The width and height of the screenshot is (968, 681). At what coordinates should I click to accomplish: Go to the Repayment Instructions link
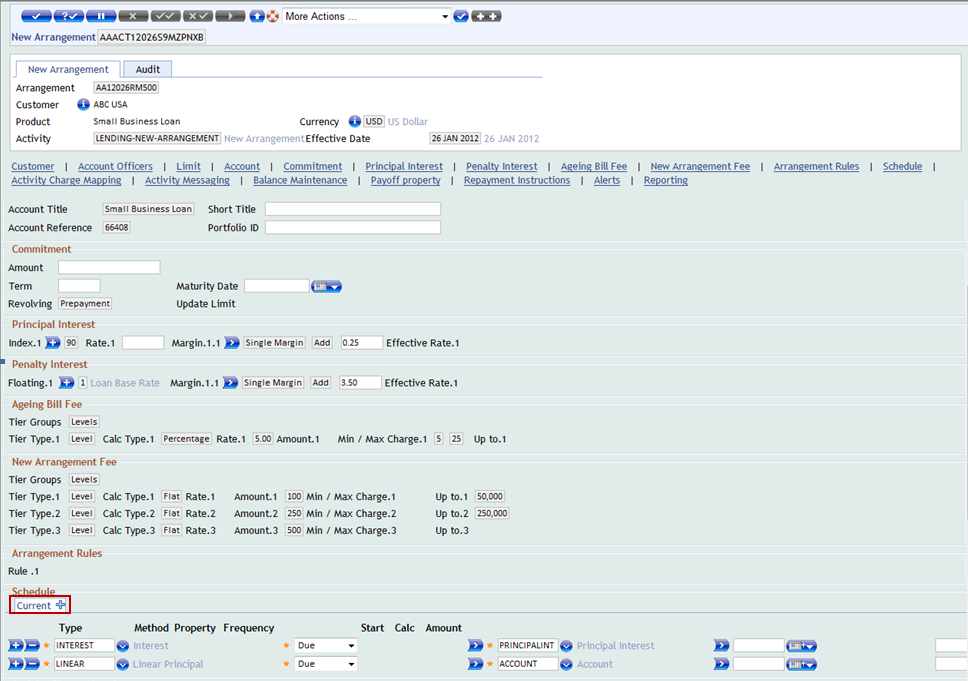[517, 180]
